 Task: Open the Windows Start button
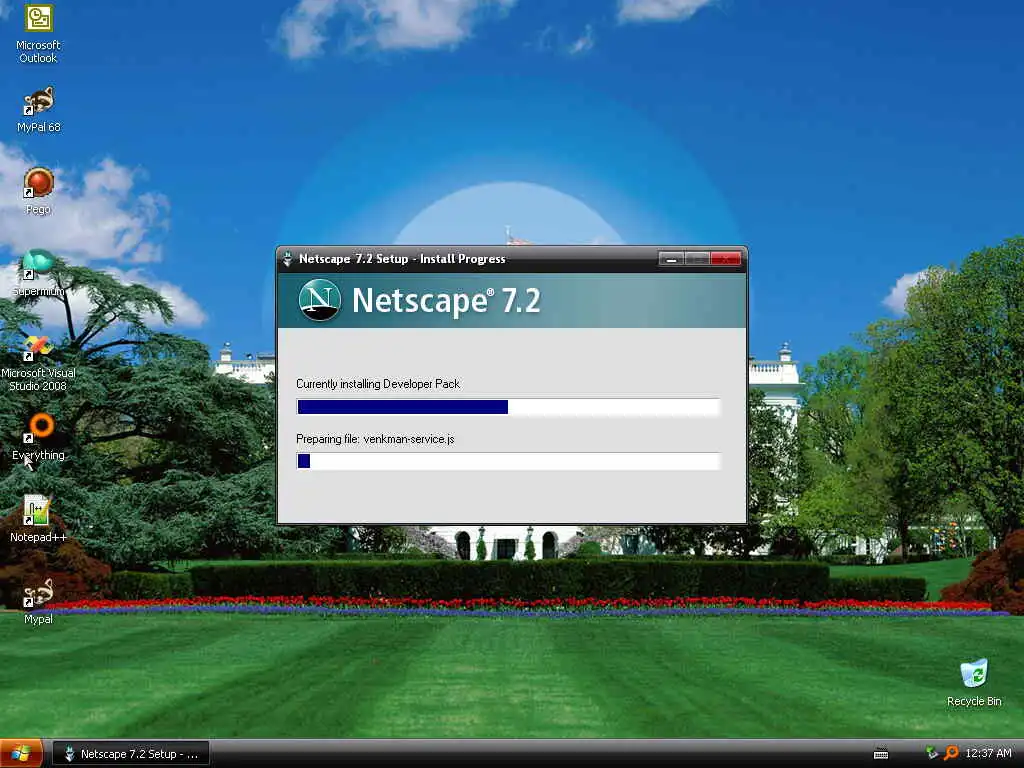[x=22, y=754]
